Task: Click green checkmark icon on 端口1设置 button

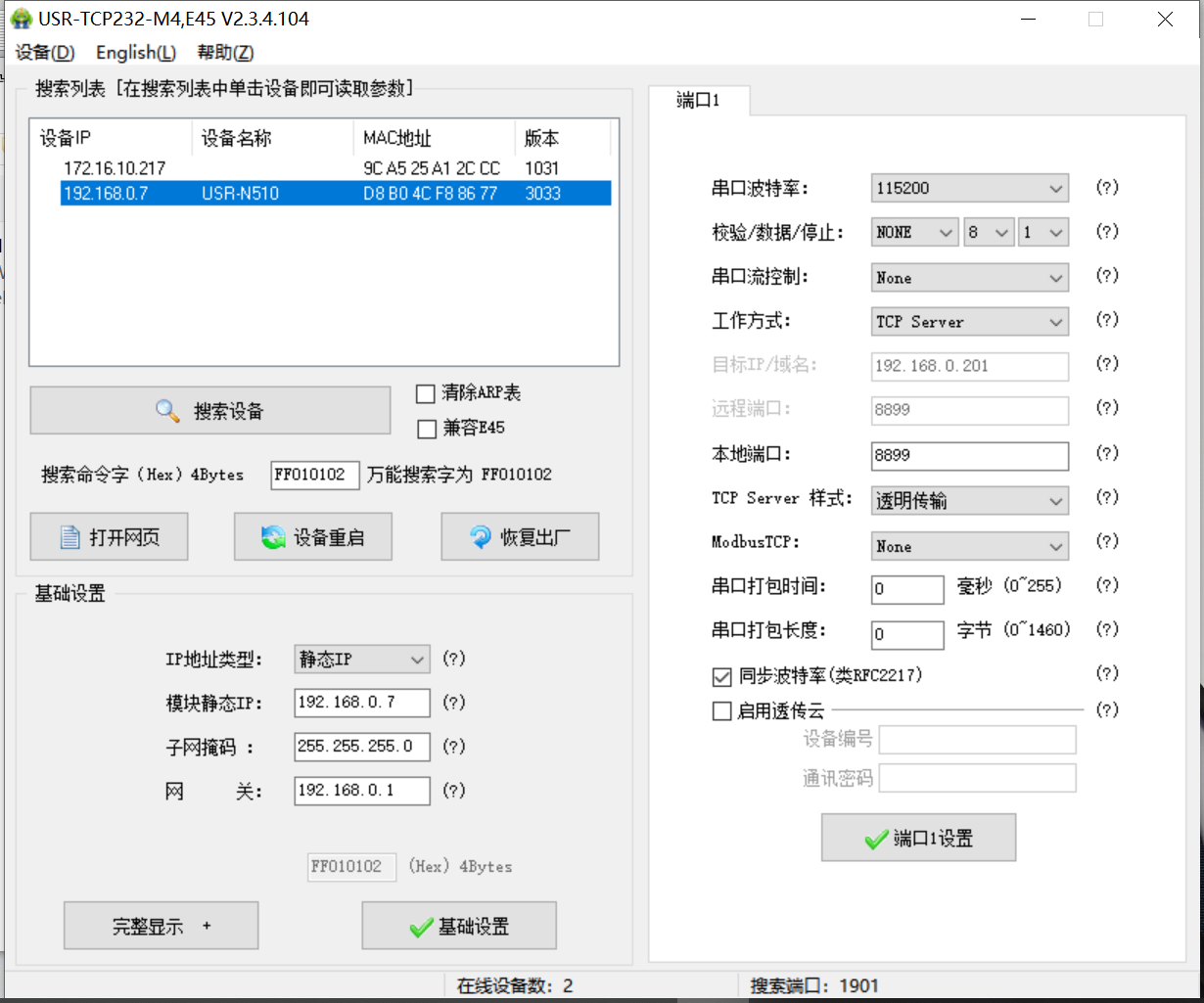Action: (x=876, y=840)
